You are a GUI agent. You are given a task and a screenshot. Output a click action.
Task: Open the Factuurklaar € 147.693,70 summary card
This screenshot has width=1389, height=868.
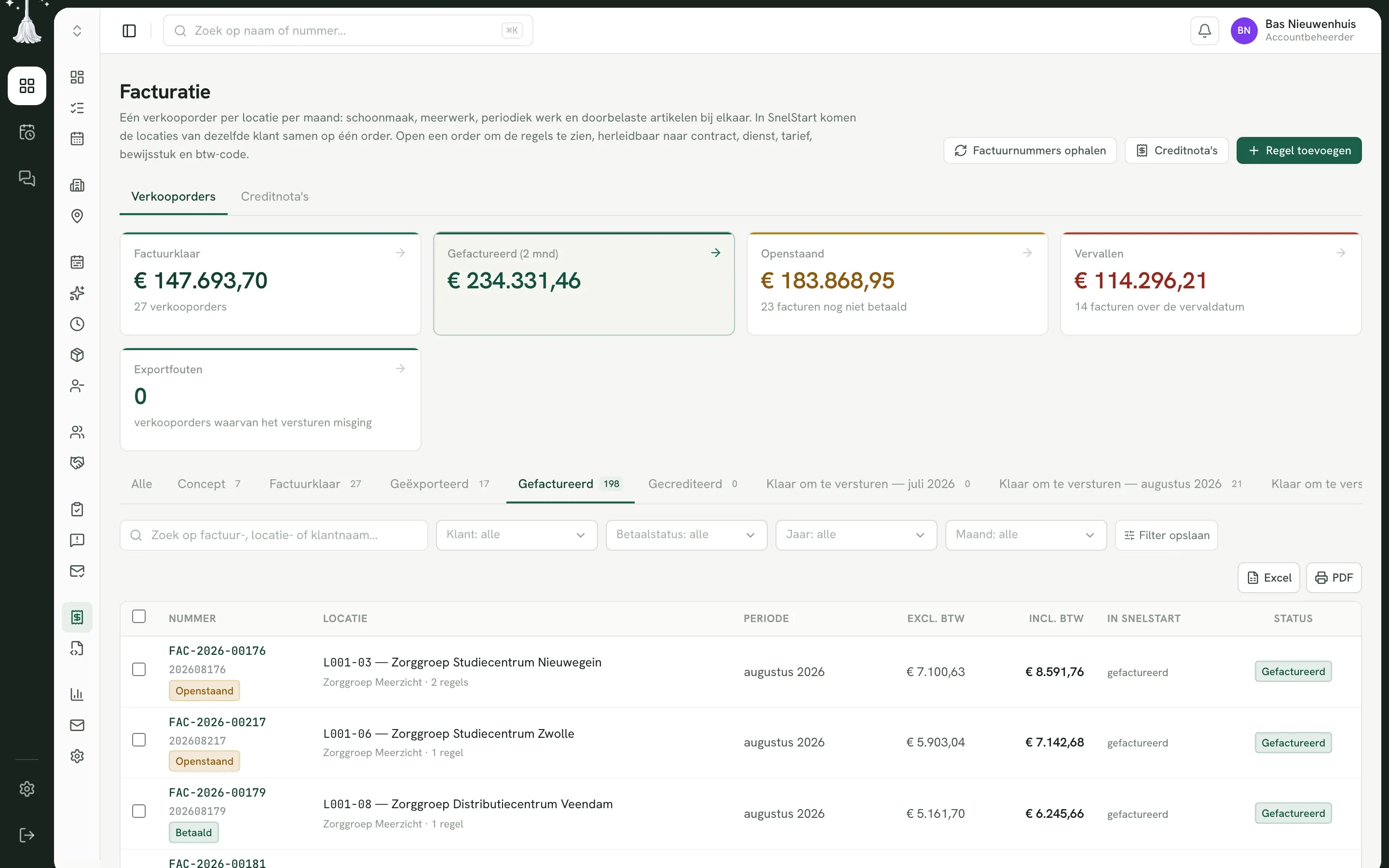click(271, 284)
